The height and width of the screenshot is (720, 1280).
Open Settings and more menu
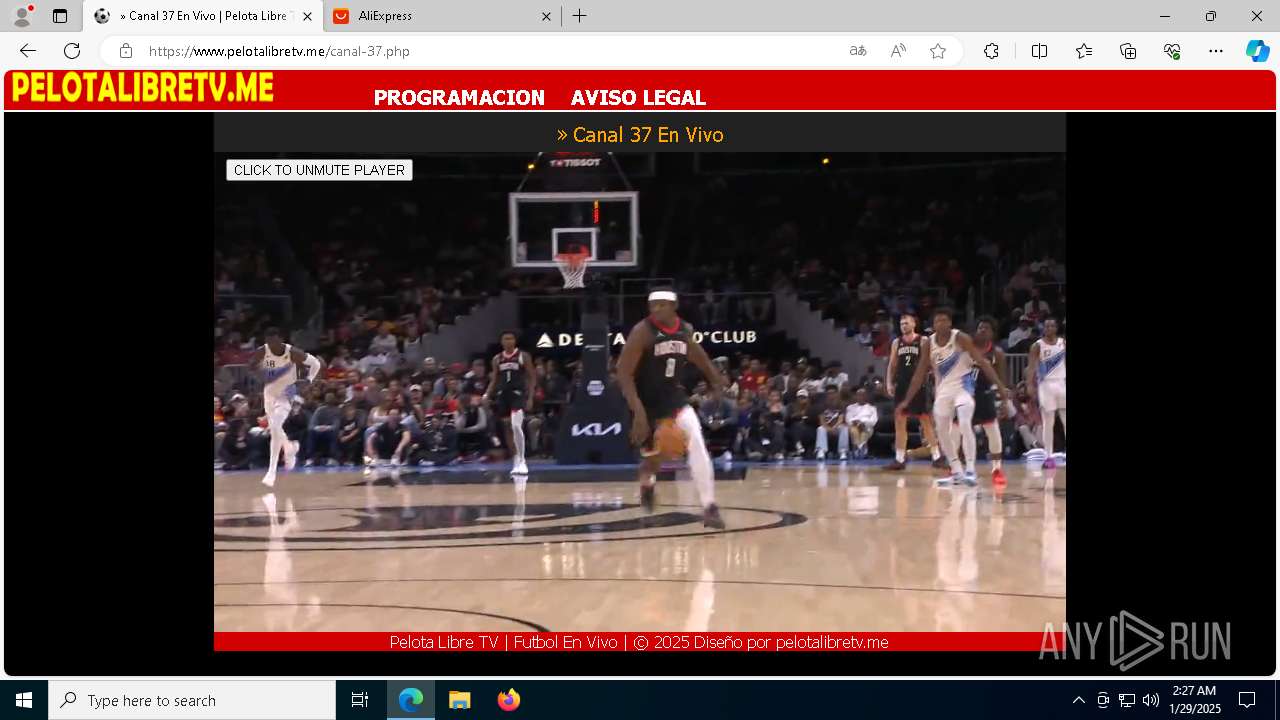pos(1216,51)
